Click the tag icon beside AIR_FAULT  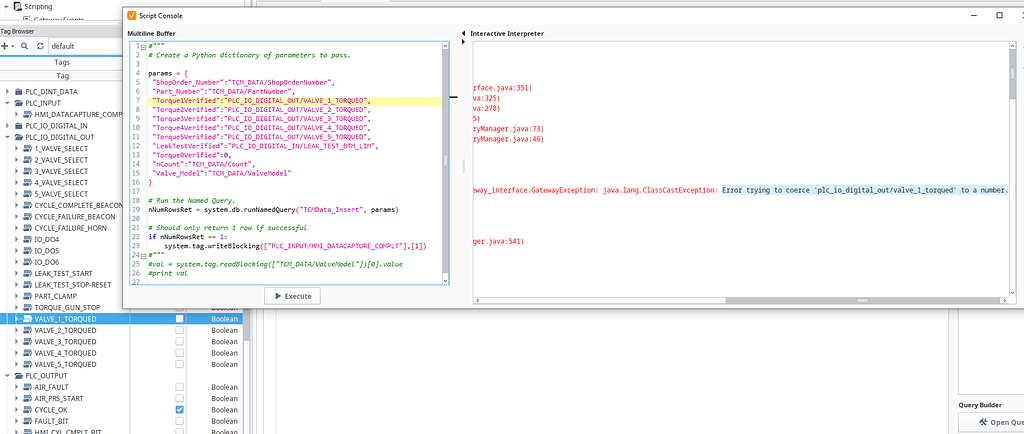[x=27, y=387]
